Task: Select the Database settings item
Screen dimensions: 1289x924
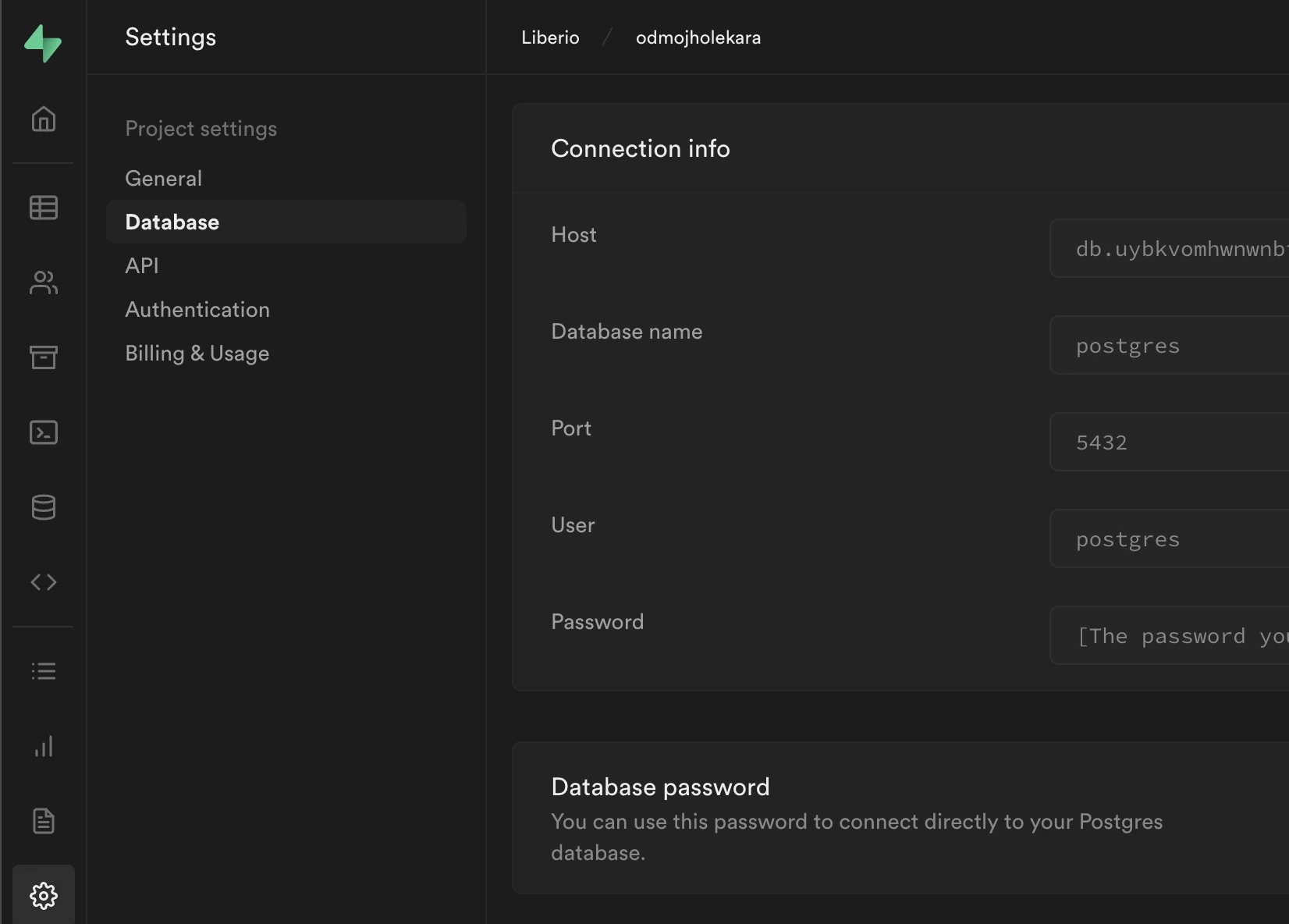Action: (x=286, y=222)
